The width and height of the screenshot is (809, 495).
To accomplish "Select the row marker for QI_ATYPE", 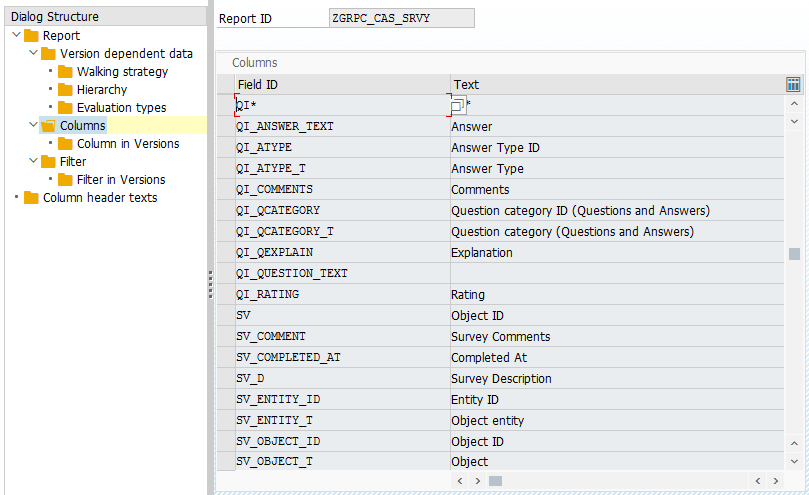I will [x=225, y=148].
